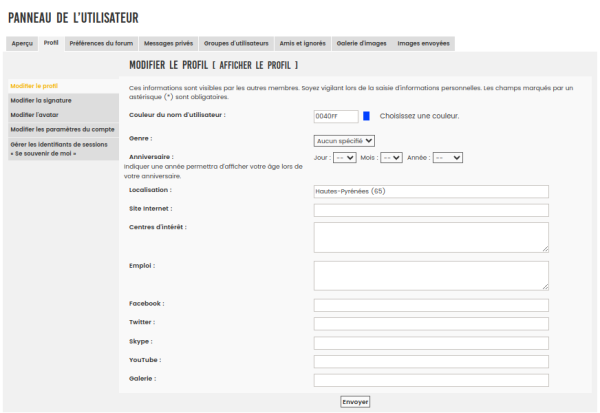
Task: Expand the birthday Jour dropdown
Action: pyautogui.click(x=344, y=158)
